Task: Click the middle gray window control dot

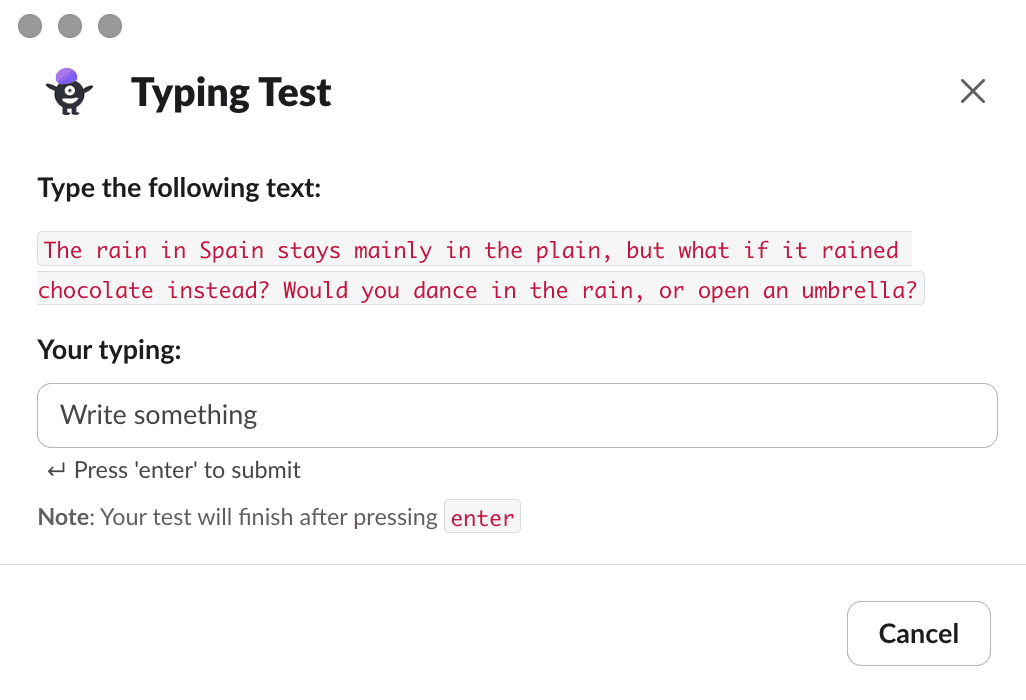Action: pyautogui.click(x=70, y=26)
